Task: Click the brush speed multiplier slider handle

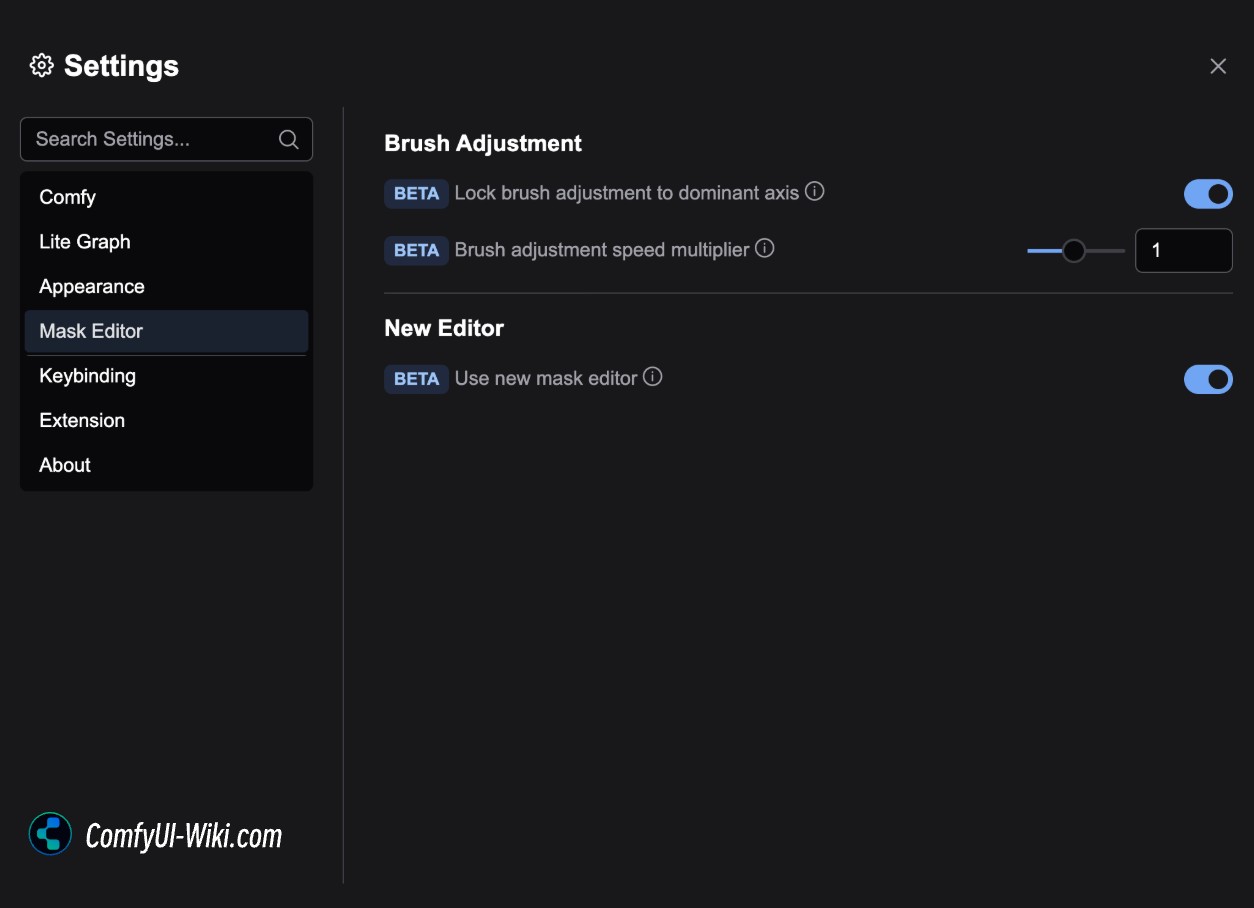Action: [x=1074, y=251]
